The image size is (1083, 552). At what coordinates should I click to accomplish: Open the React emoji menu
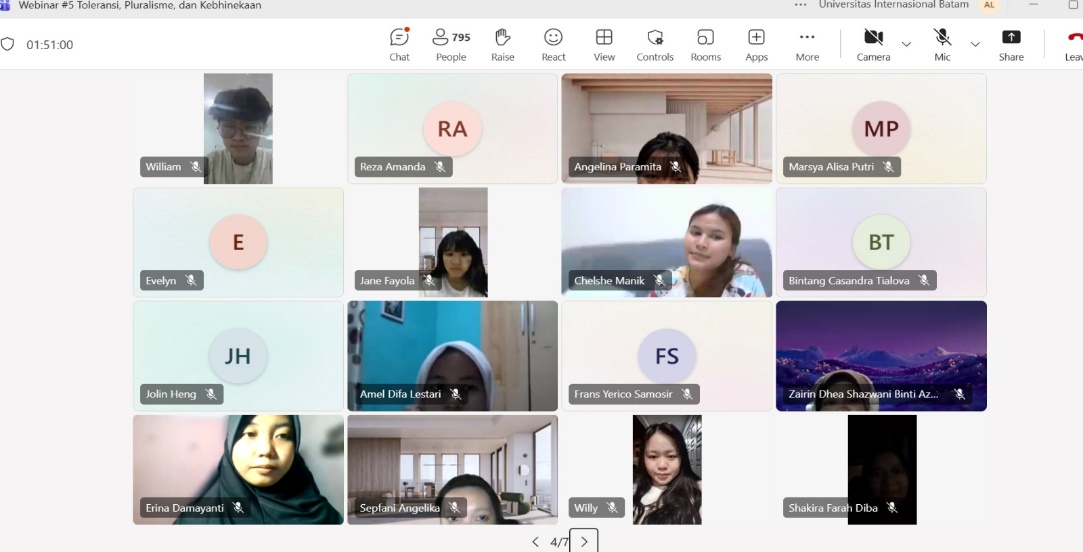tap(553, 44)
